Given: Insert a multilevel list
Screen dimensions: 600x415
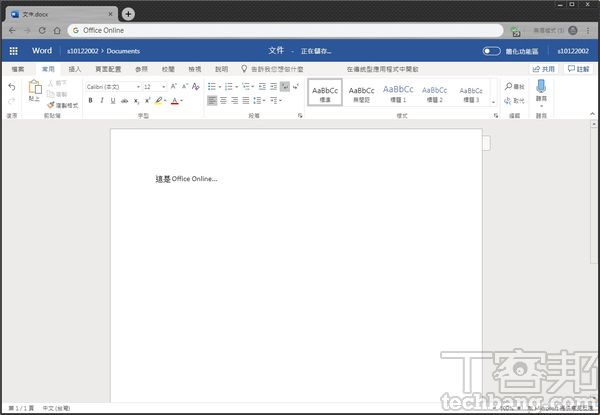Looking at the screenshot, I should point(246,86).
